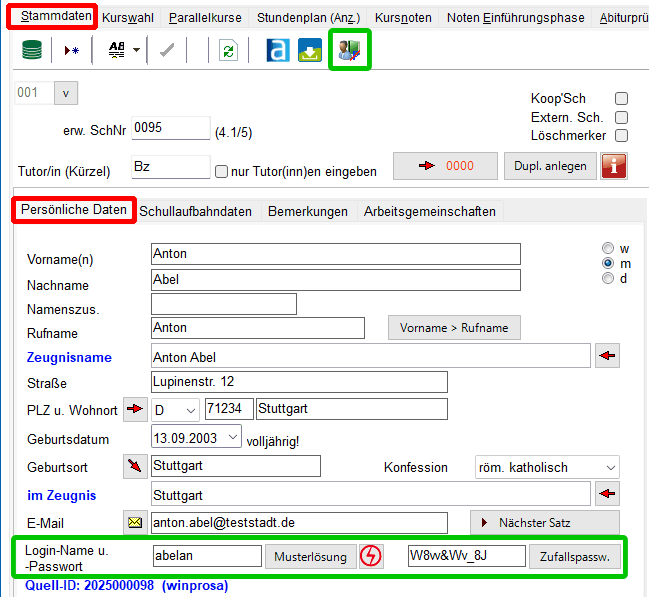Open the Schullaufbahndaten tab
The height and width of the screenshot is (597, 649).
click(x=199, y=211)
